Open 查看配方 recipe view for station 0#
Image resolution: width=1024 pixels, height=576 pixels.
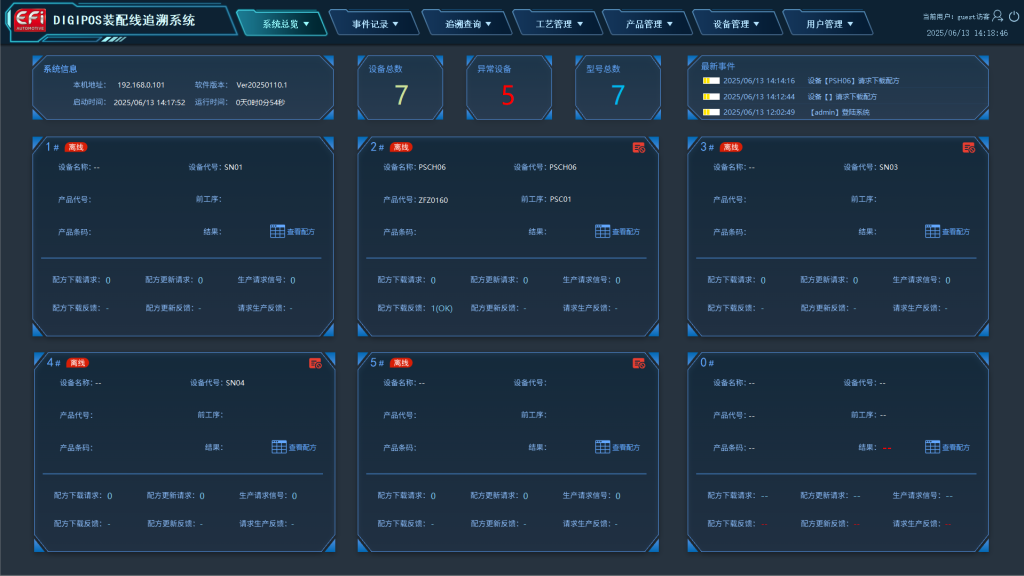947,447
